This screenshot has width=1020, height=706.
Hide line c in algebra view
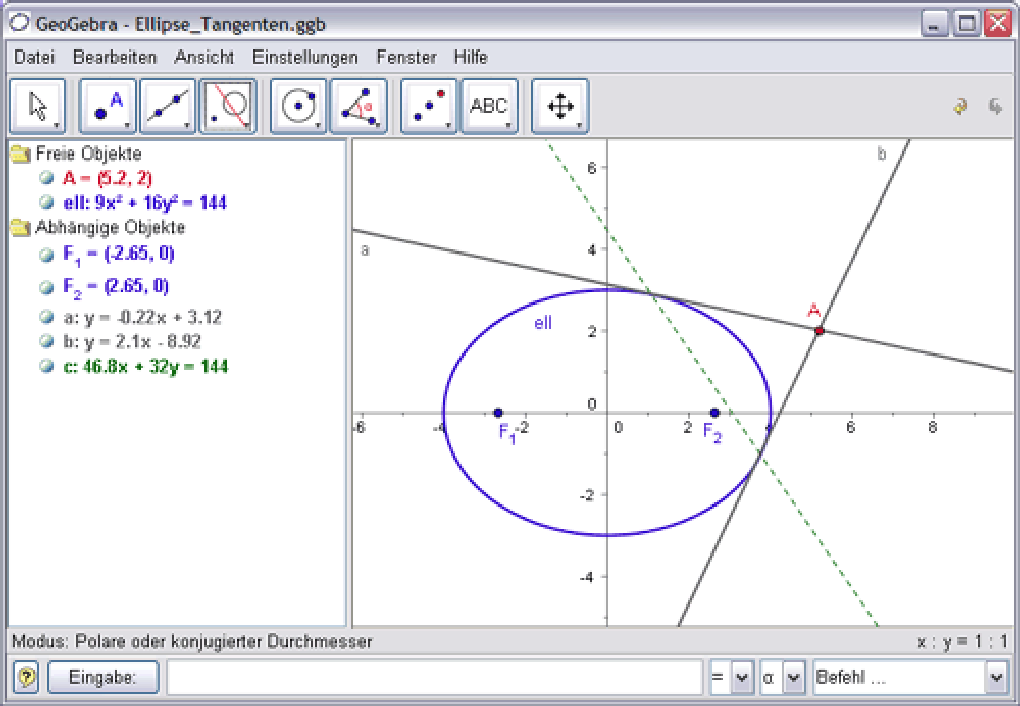point(46,367)
